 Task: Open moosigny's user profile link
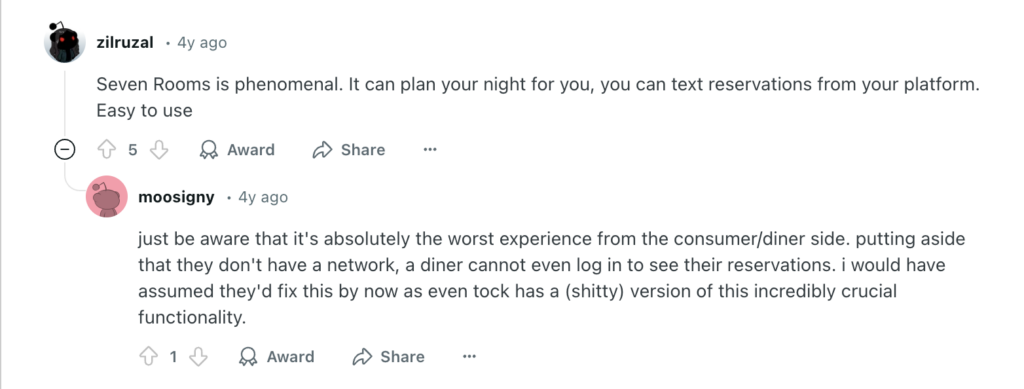[176, 197]
